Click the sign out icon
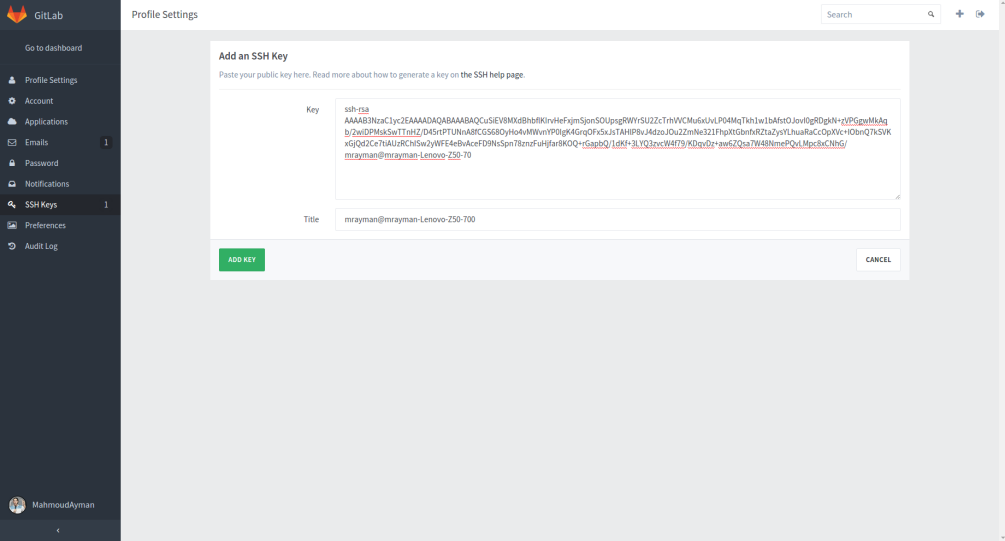 (x=980, y=14)
